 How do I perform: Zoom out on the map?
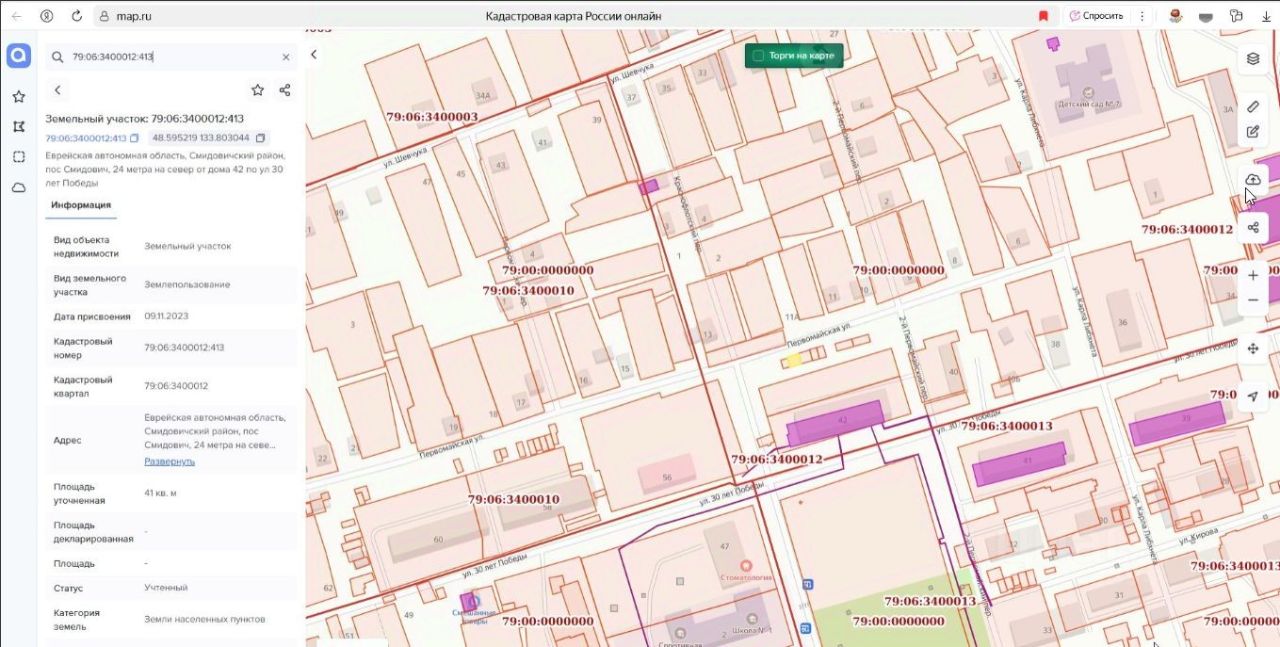(x=1253, y=301)
